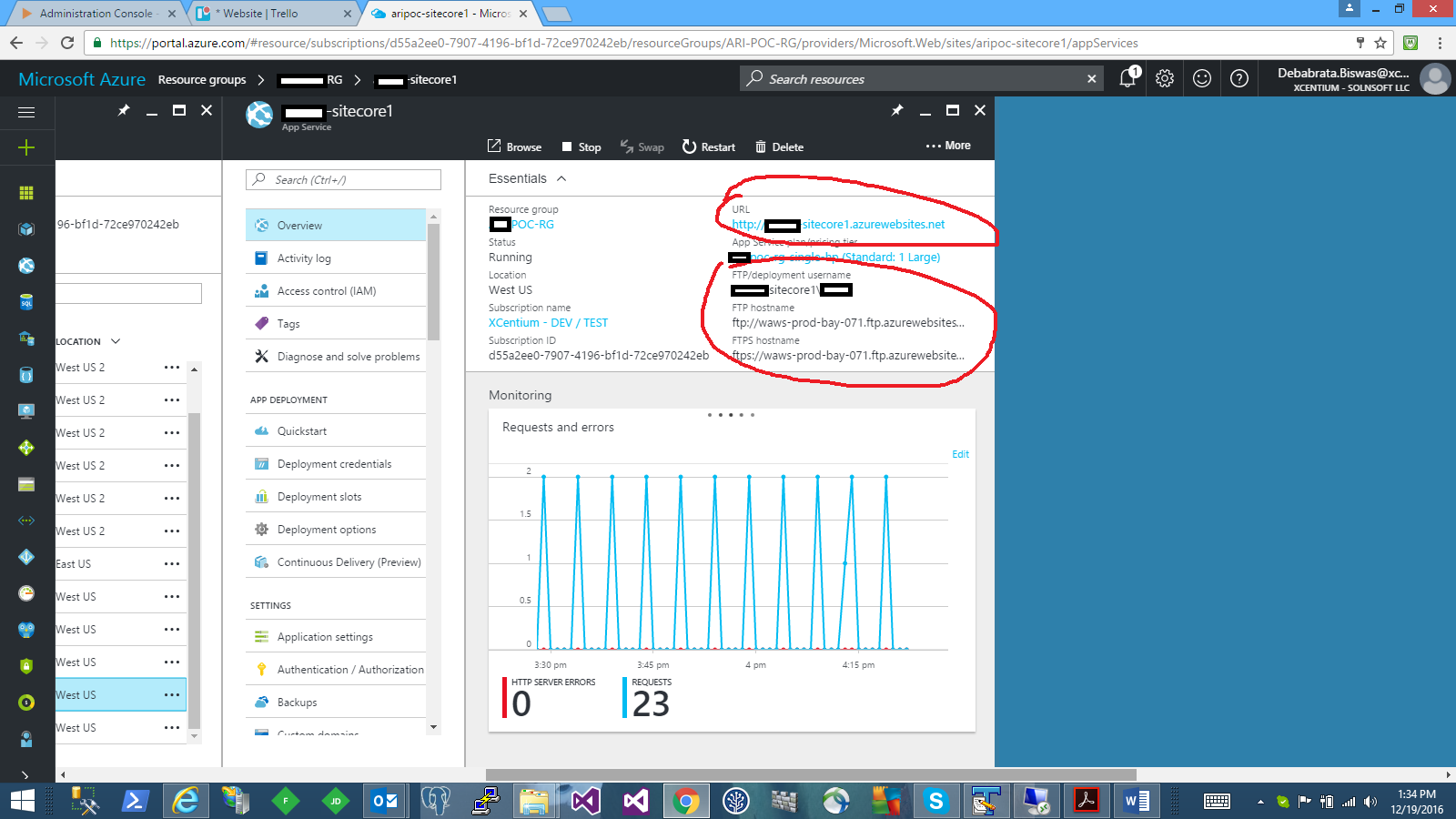Open XCentium - DEV / TEST subscription link
This screenshot has width=1456, height=819.
tap(548, 322)
